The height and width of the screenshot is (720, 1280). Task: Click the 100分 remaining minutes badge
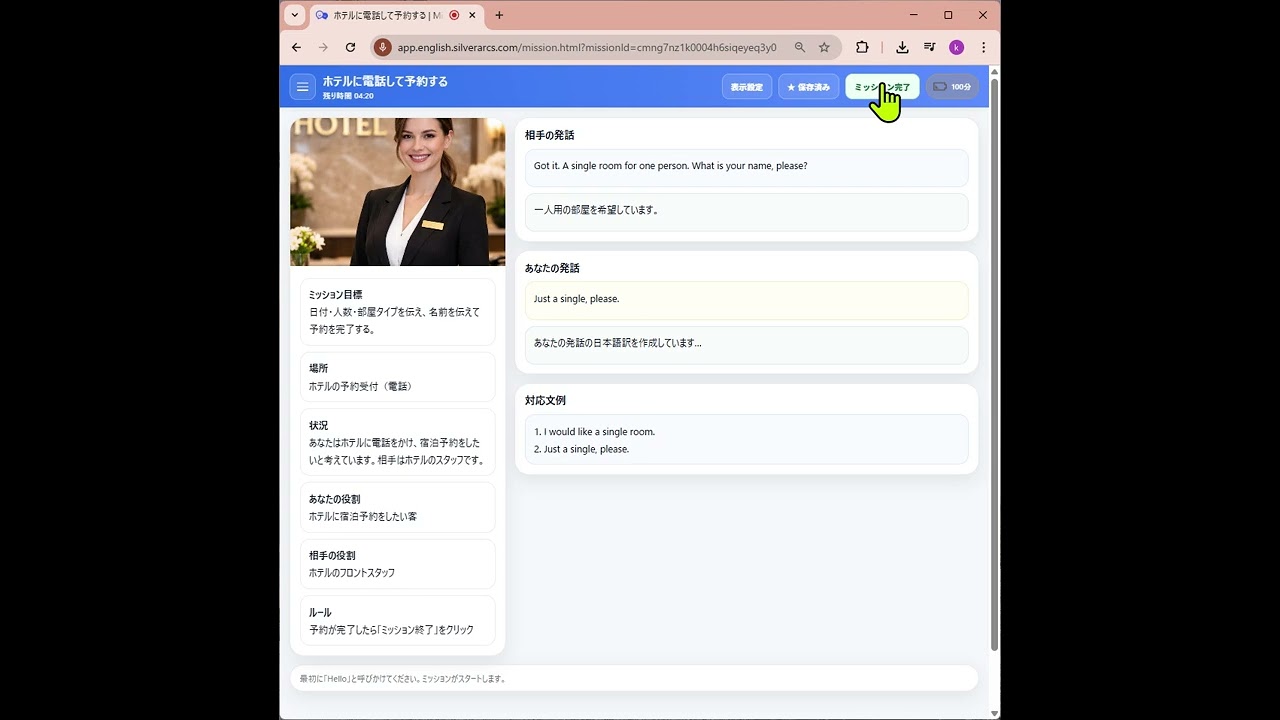pyautogui.click(x=952, y=87)
